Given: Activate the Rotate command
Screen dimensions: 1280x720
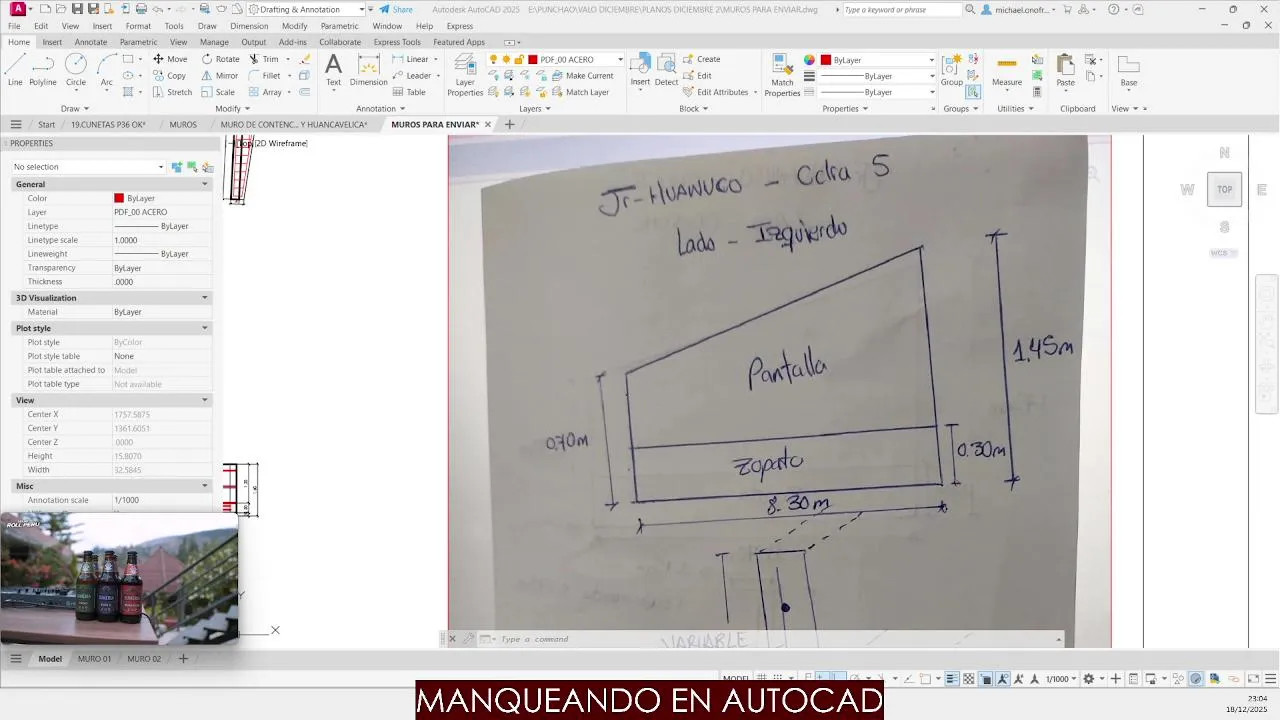Looking at the screenshot, I should point(220,59).
